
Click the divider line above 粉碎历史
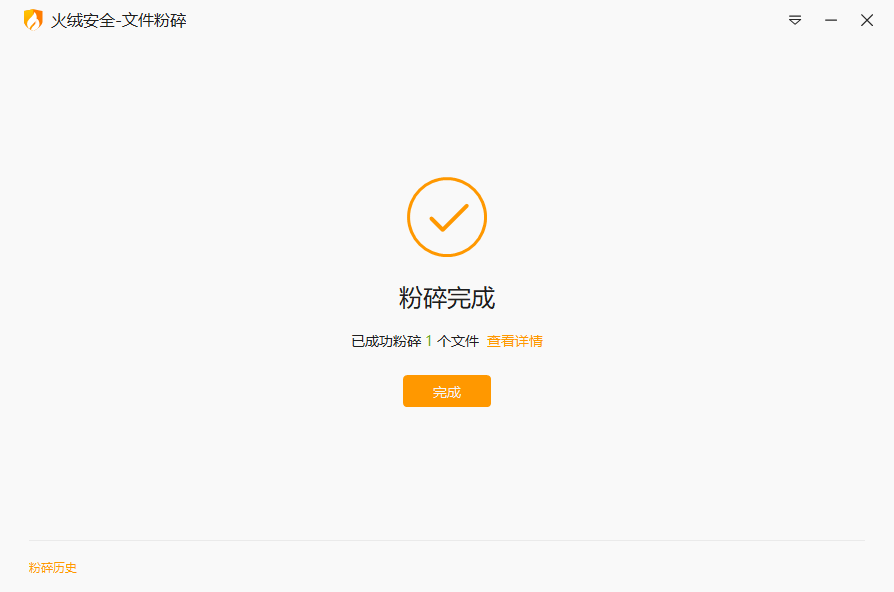447,540
